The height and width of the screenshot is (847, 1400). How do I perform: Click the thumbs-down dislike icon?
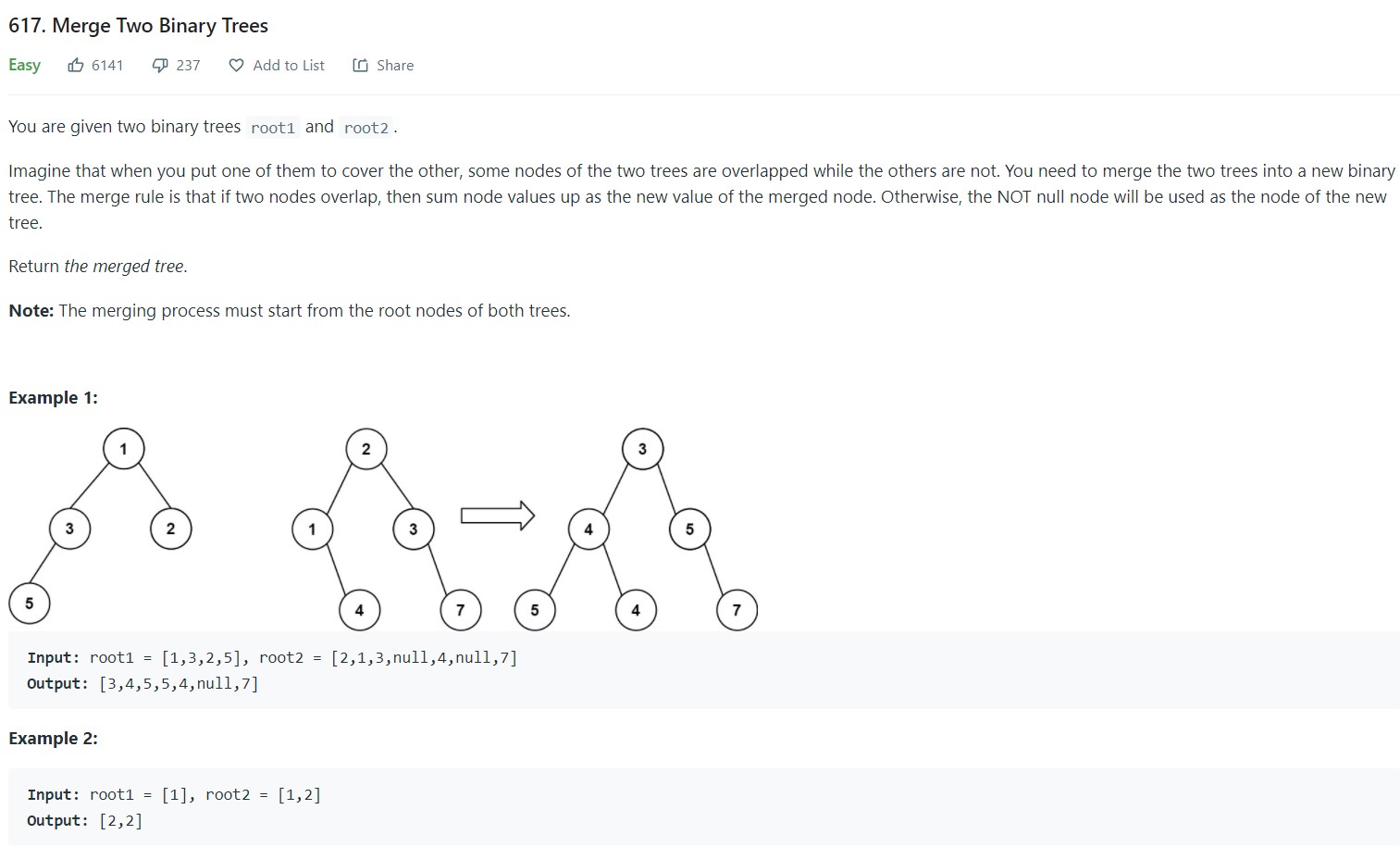click(160, 65)
